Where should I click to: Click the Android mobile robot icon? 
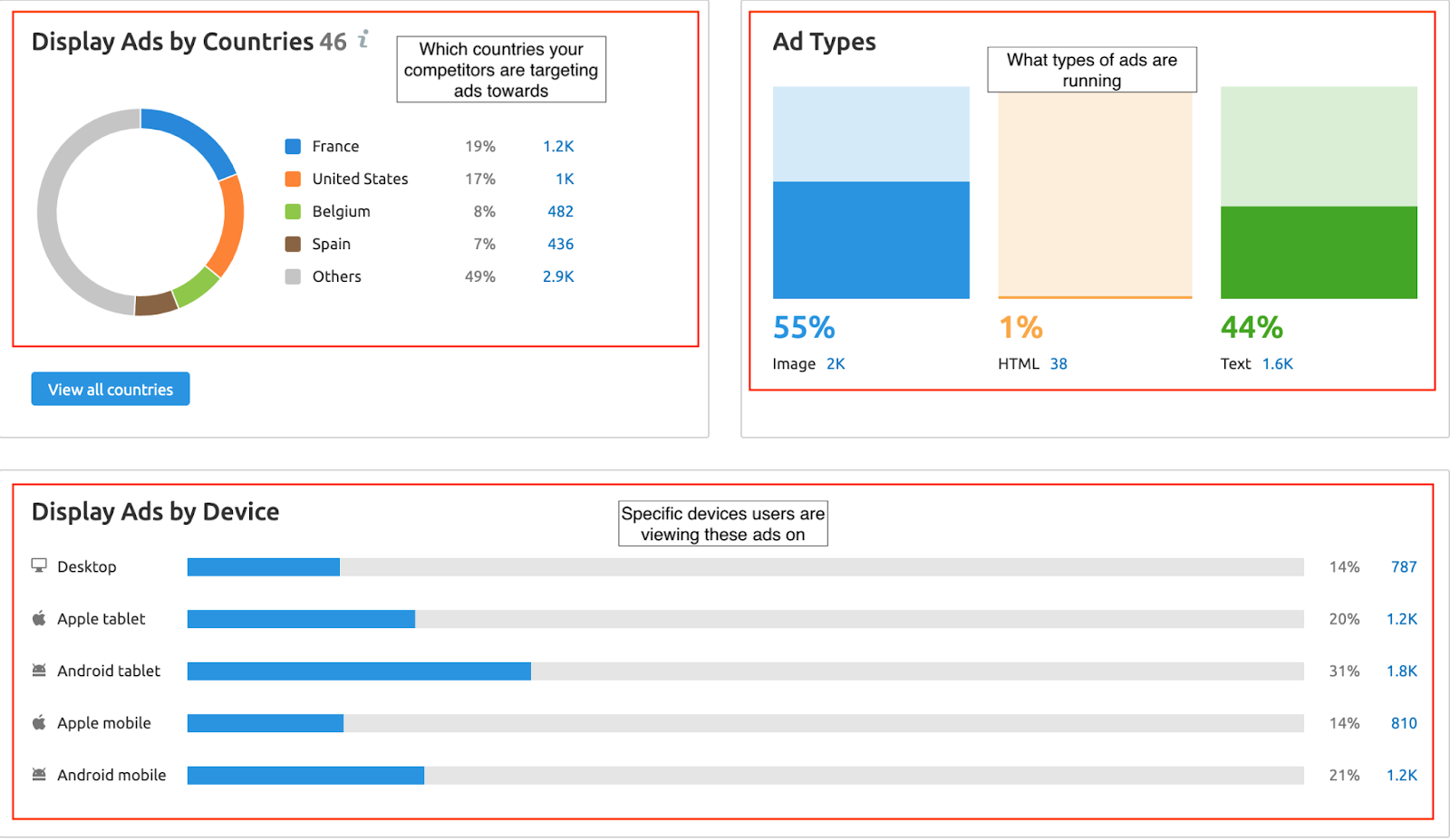(39, 775)
